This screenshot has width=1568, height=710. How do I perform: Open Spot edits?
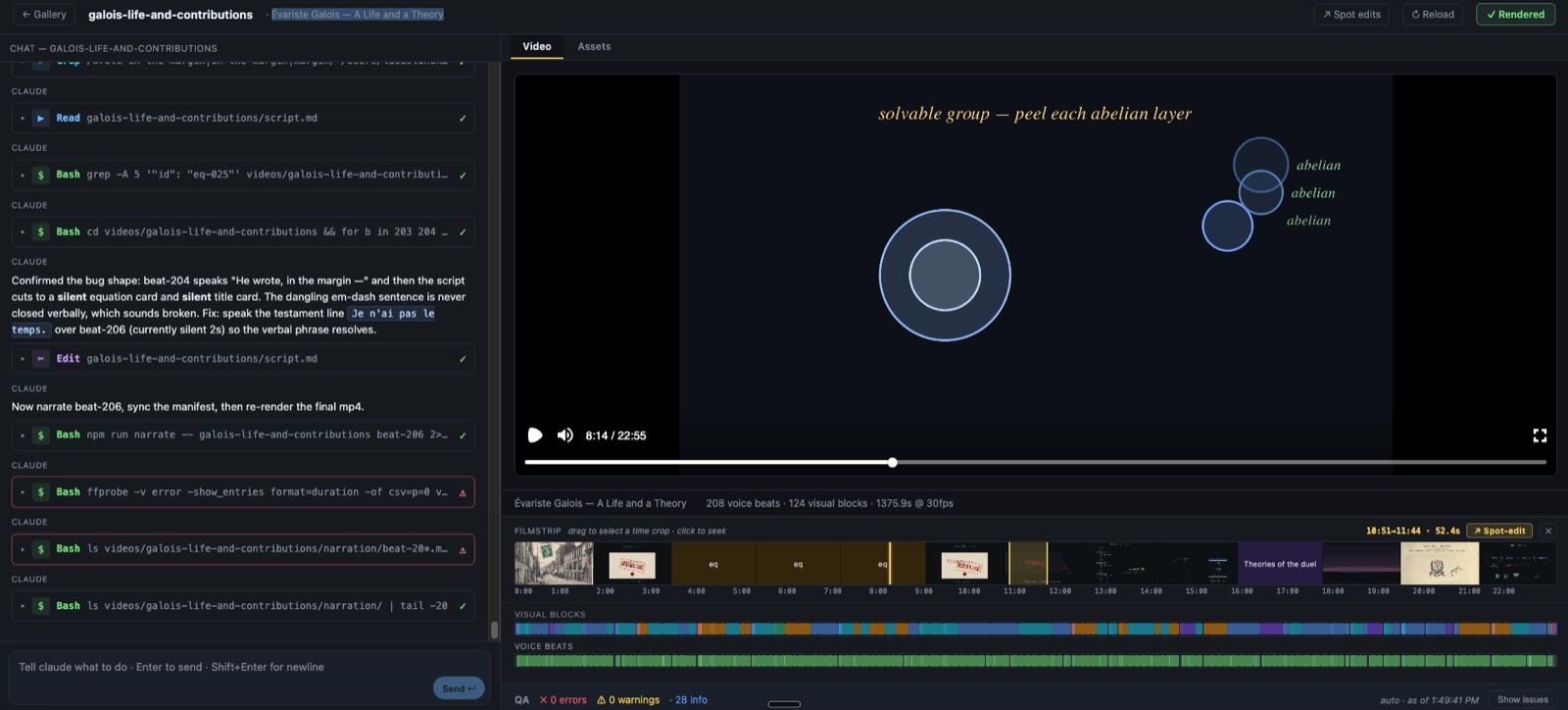pos(1351,15)
